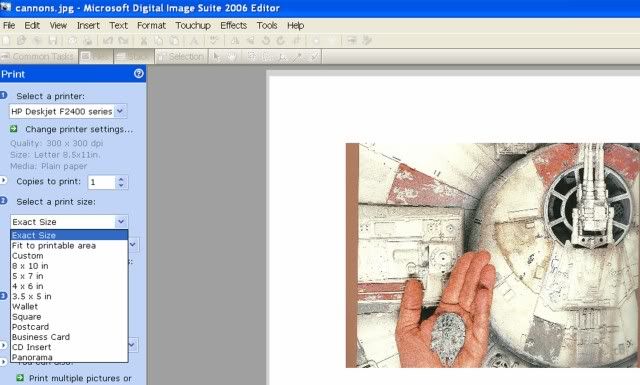Open the View menu
Screen dimensions: 640x385
(x=58, y=25)
